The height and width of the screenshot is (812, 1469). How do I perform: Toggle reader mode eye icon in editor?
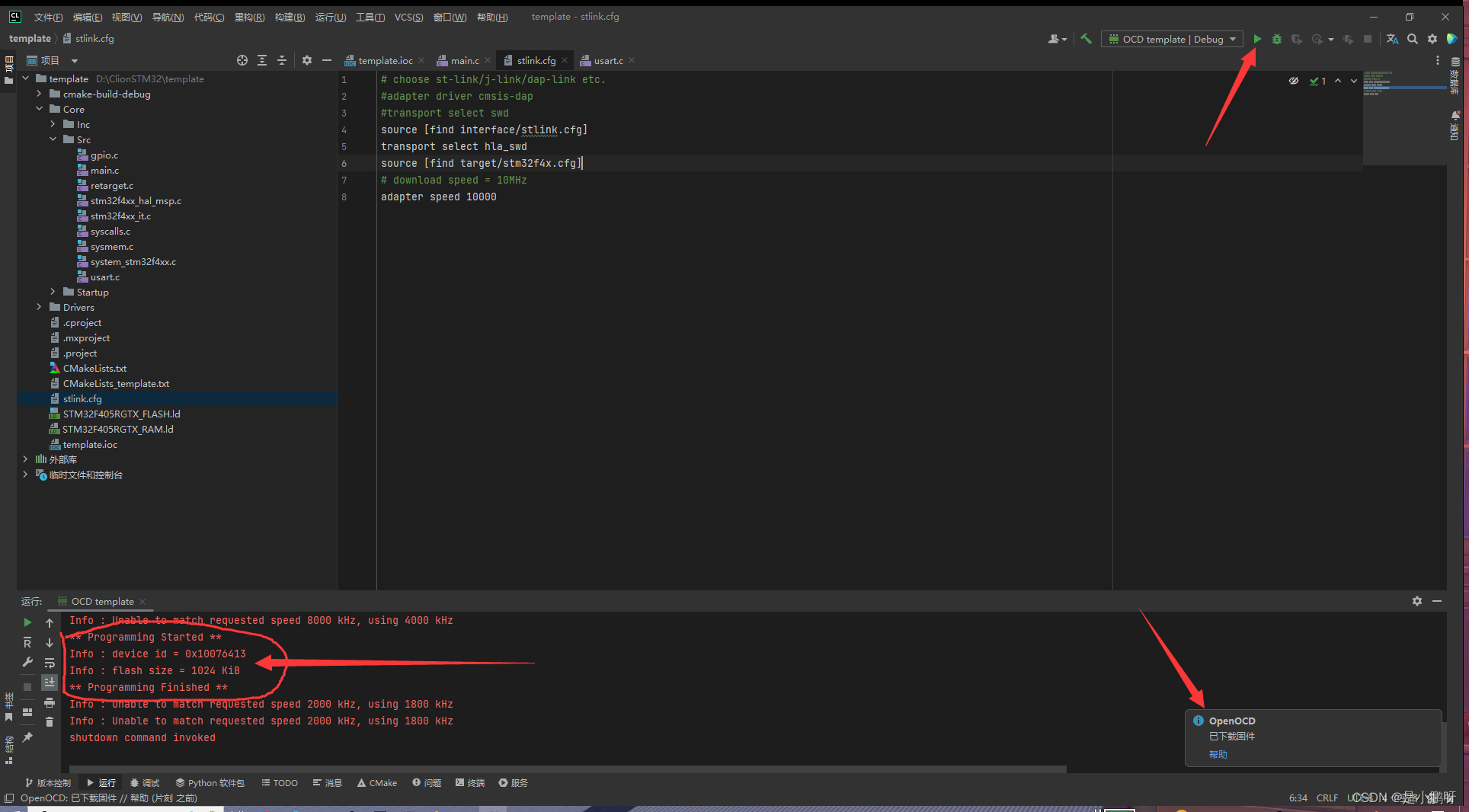tap(1294, 81)
